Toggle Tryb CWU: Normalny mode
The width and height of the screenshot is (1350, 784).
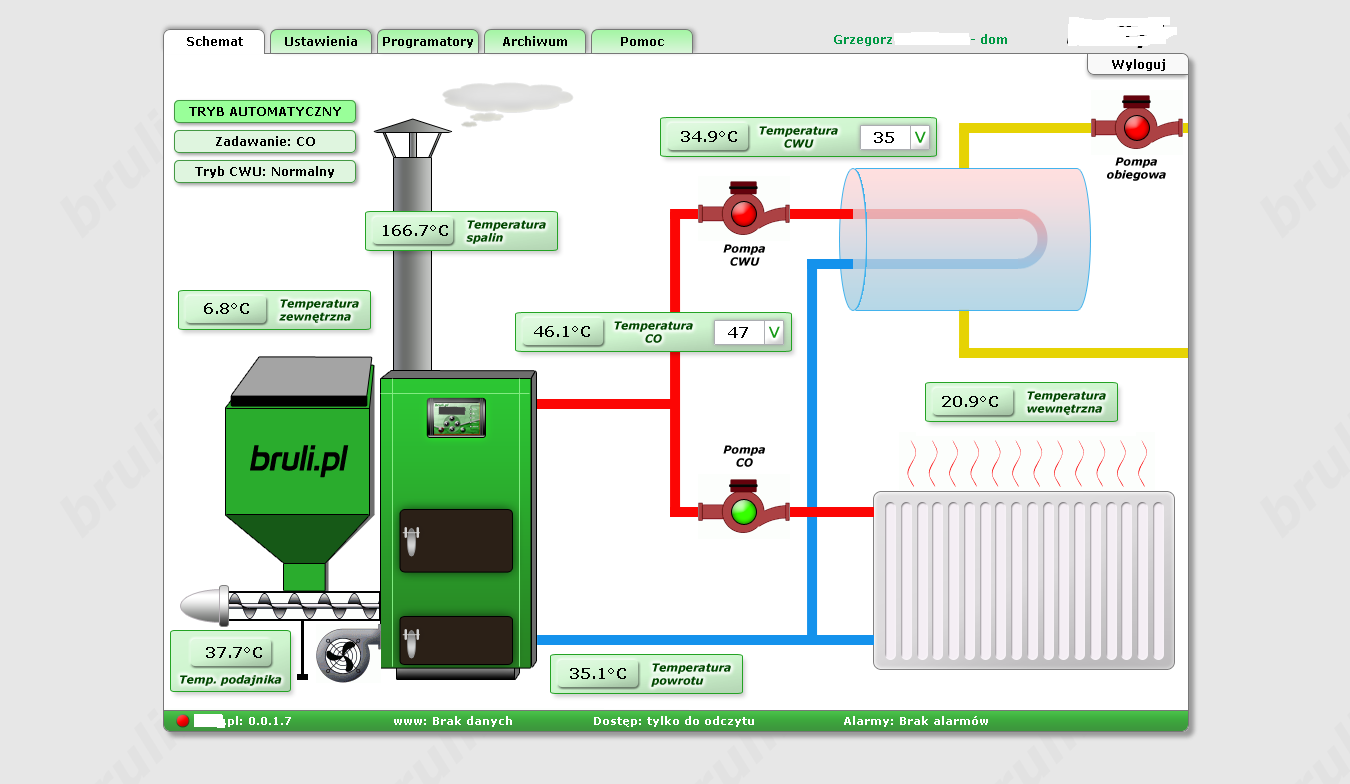point(265,171)
